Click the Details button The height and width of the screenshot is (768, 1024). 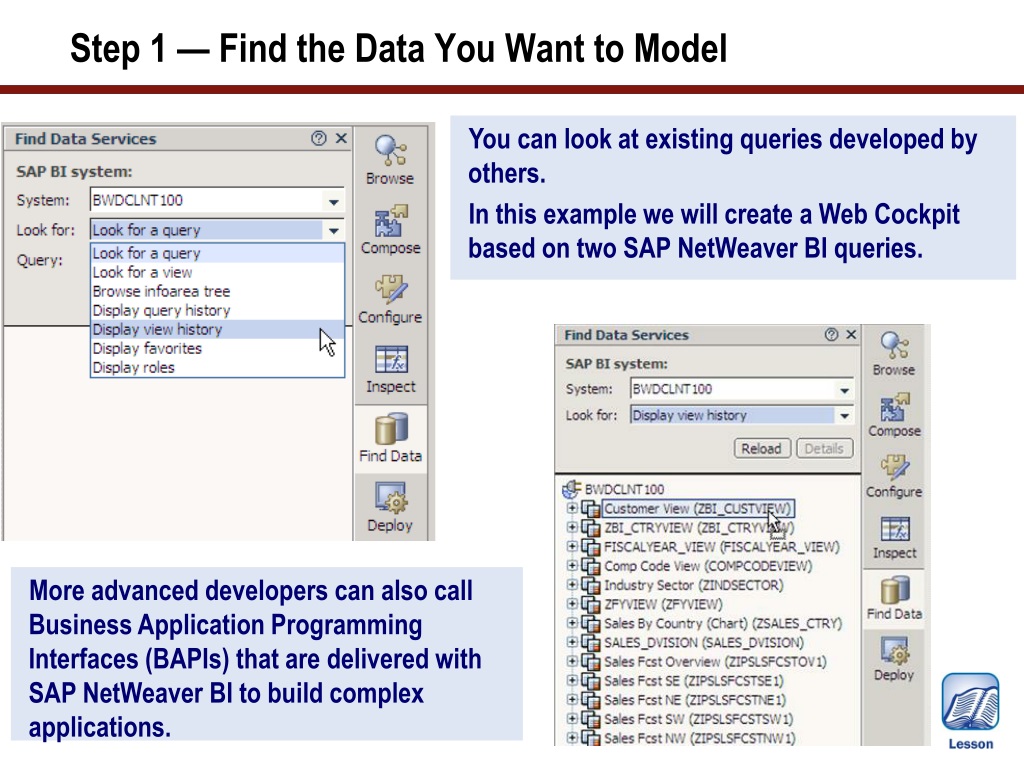[824, 449]
